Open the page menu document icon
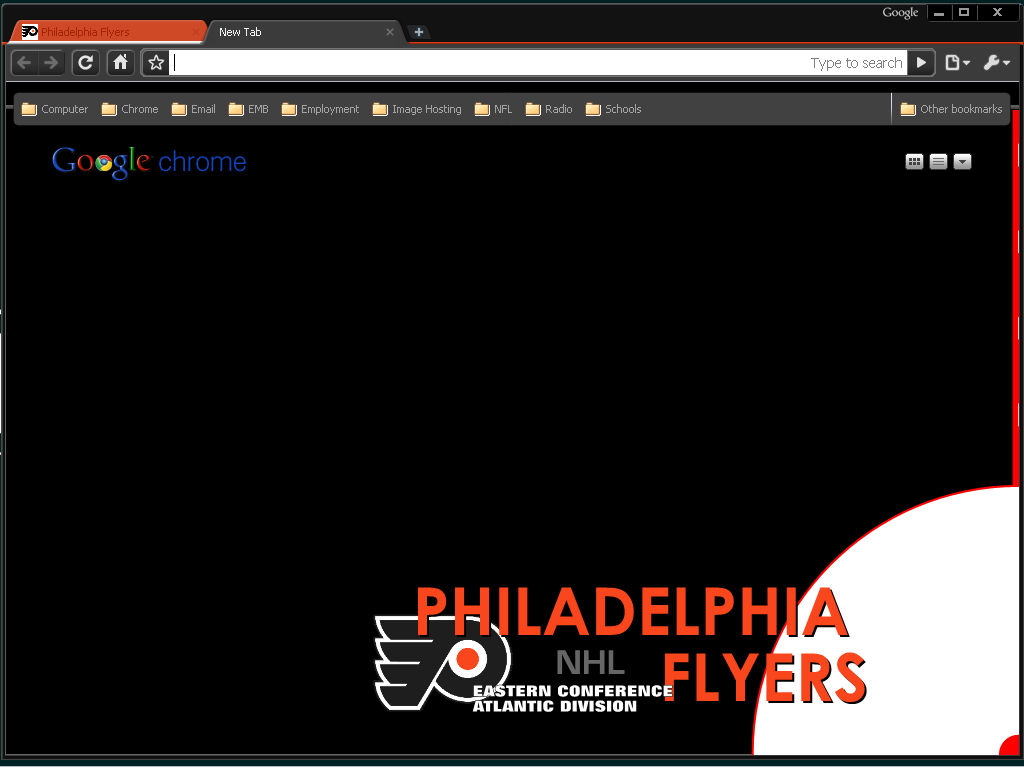 (951, 62)
